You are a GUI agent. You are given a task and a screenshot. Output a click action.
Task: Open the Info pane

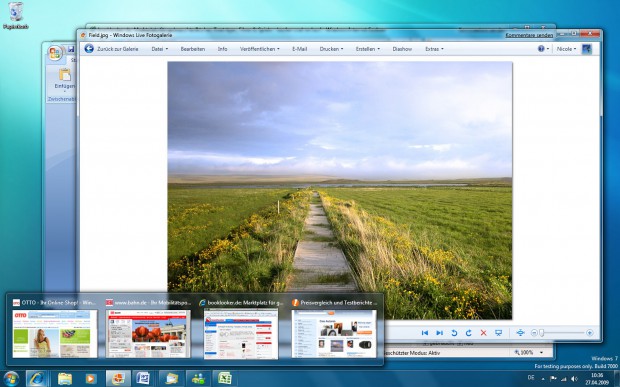point(222,49)
